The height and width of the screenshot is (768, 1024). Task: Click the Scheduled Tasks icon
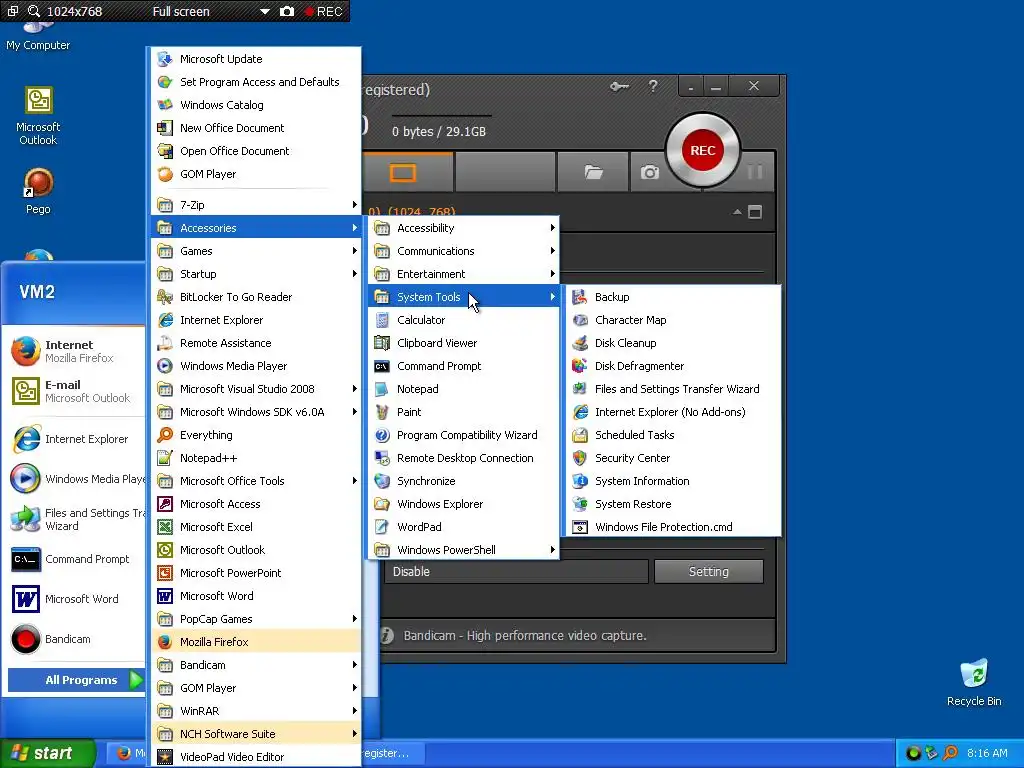coord(579,435)
